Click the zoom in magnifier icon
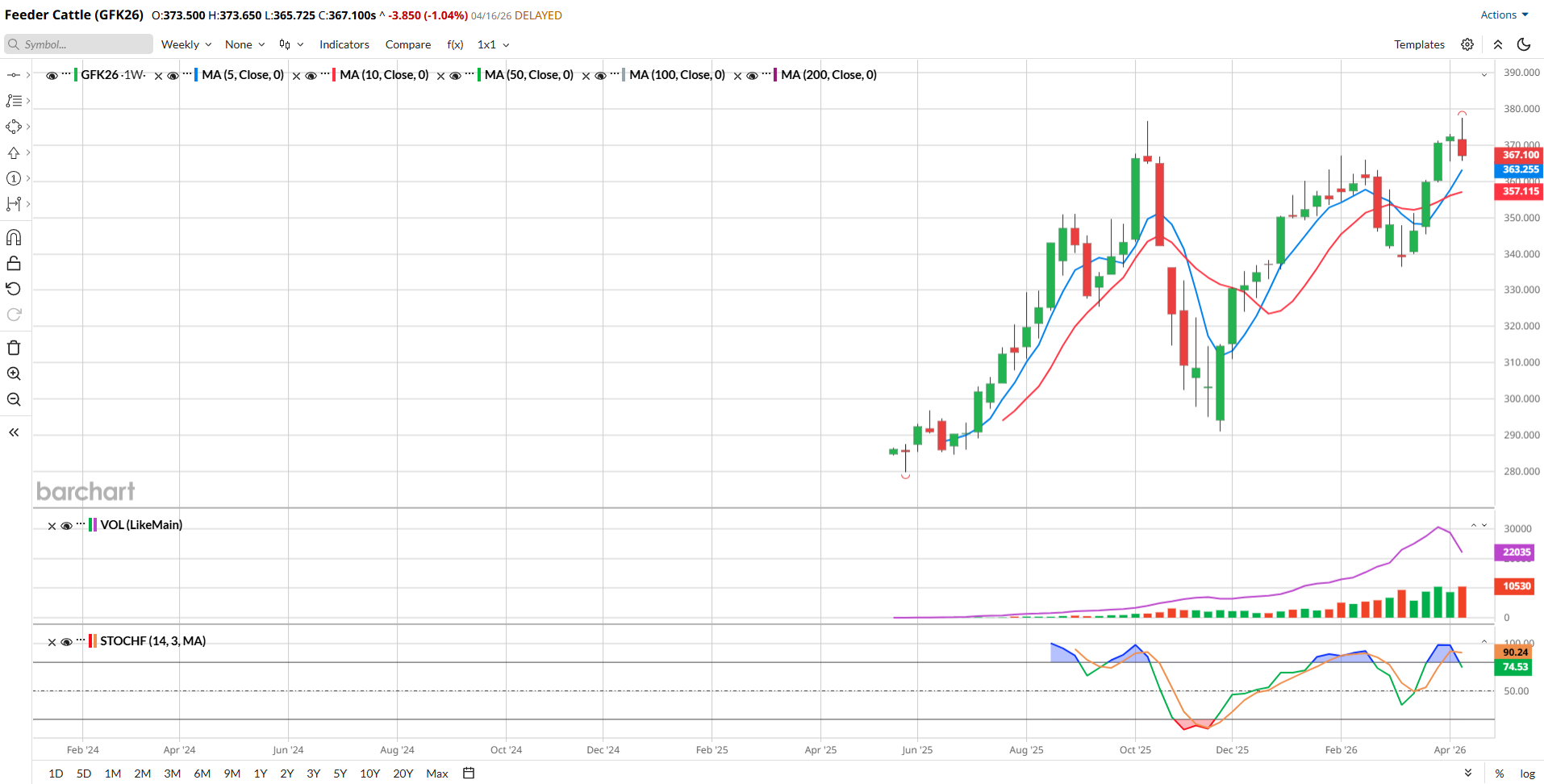This screenshot has width=1544, height=784. click(x=14, y=373)
